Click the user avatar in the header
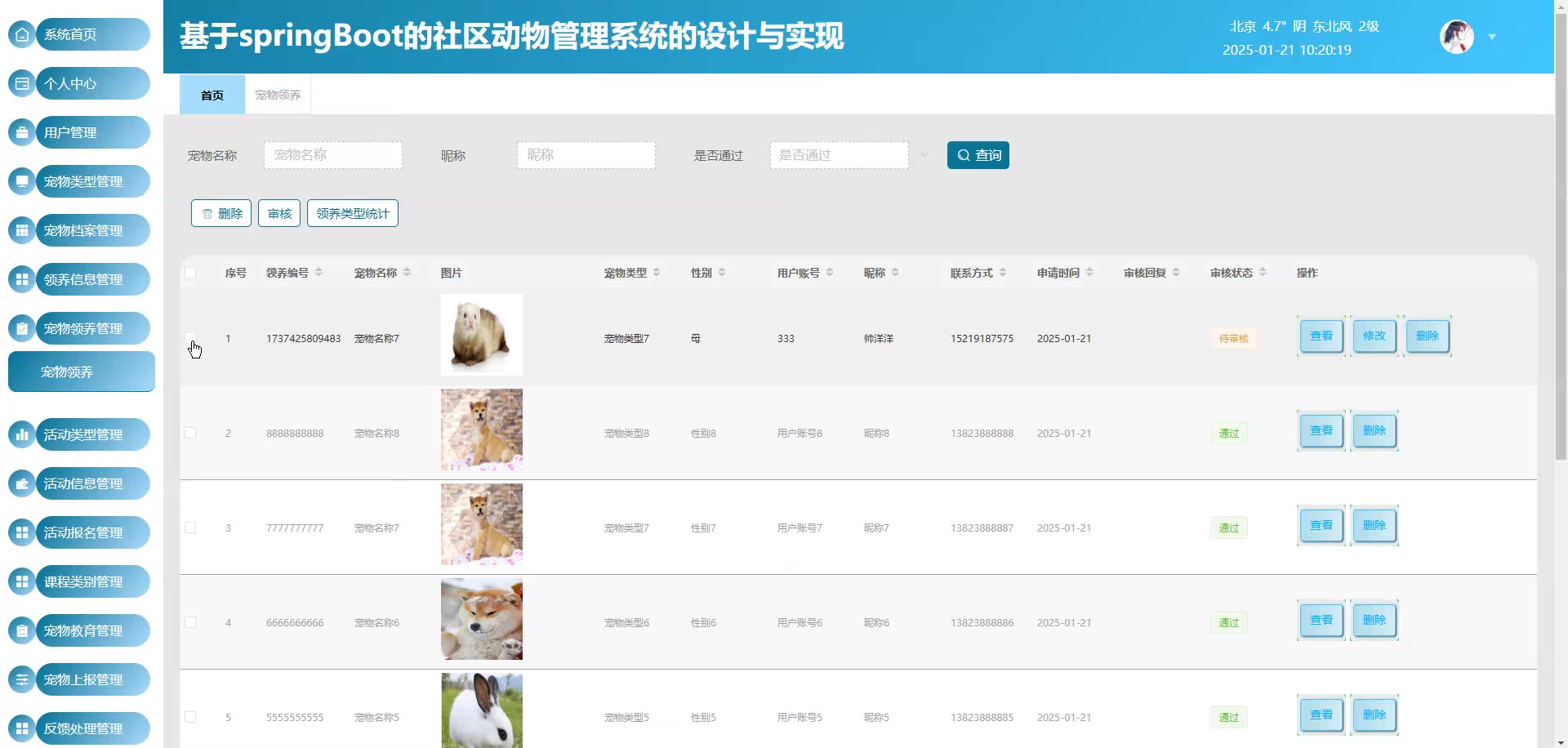The height and width of the screenshot is (748, 1568). click(x=1457, y=37)
